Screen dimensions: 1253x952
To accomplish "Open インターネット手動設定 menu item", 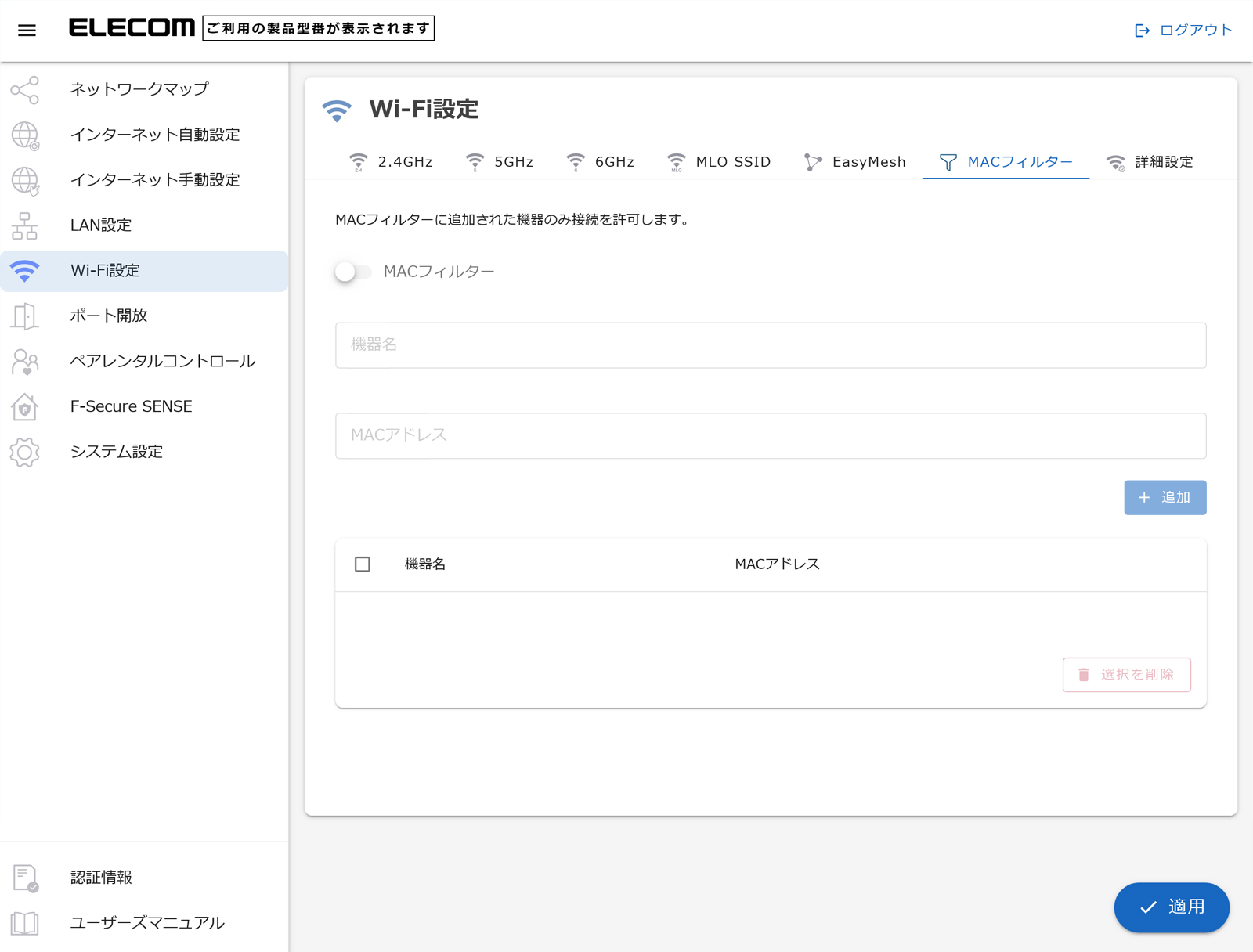I will pos(144,181).
